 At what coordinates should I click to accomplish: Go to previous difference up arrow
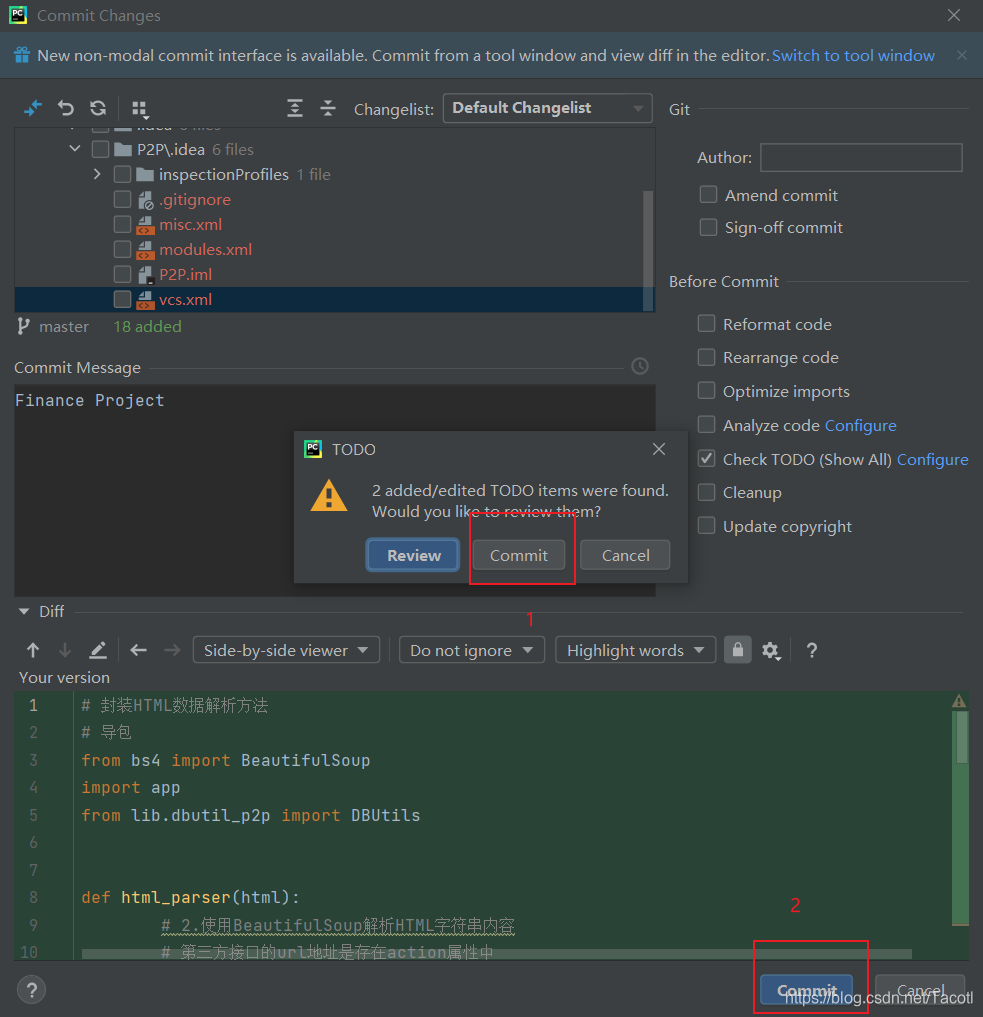pyautogui.click(x=33, y=650)
